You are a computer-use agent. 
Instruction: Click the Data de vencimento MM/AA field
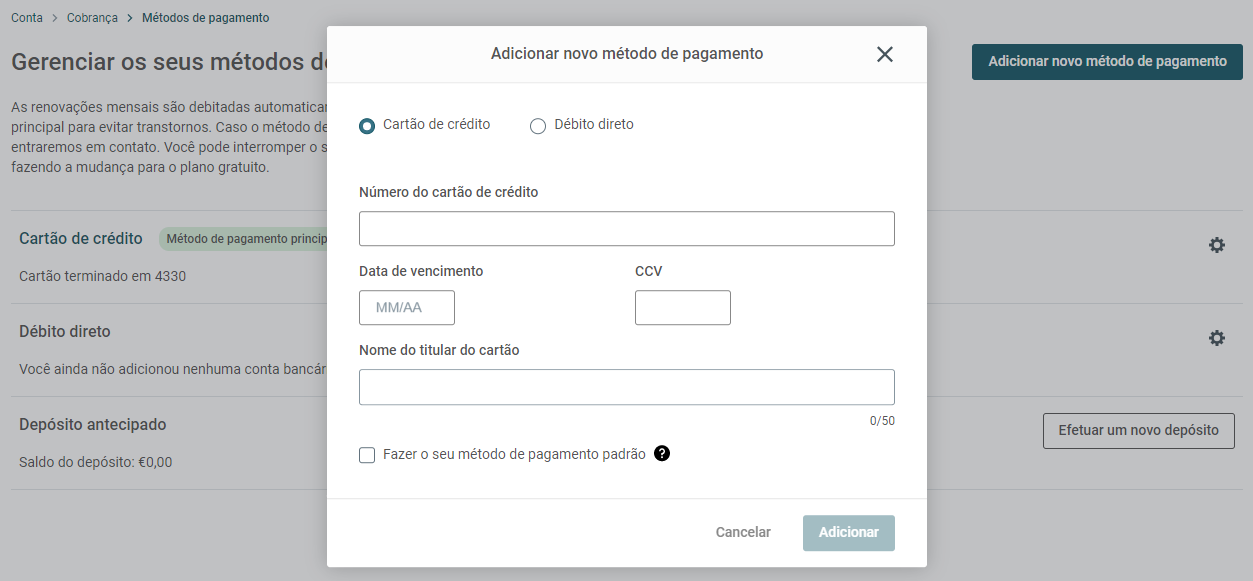tap(407, 308)
